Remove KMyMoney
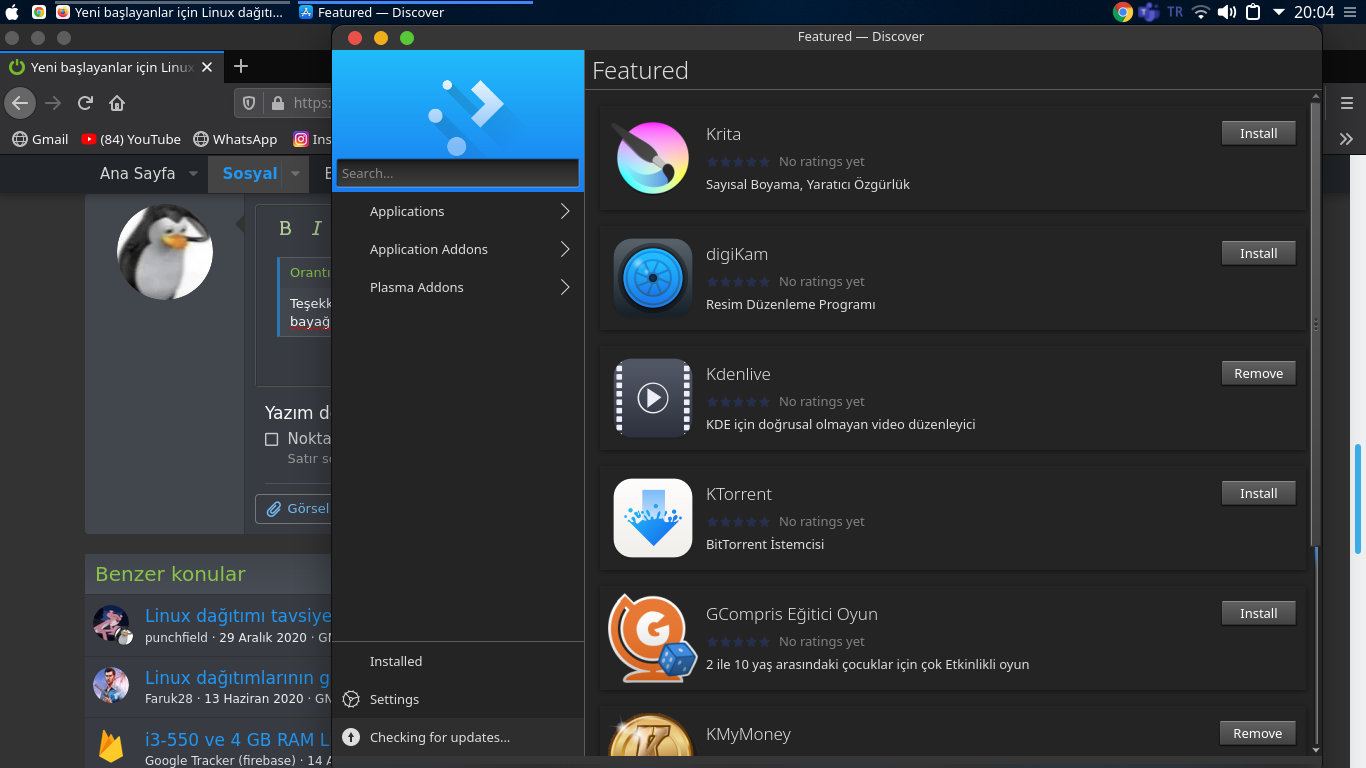Viewport: 1366px width, 768px height. (1258, 733)
